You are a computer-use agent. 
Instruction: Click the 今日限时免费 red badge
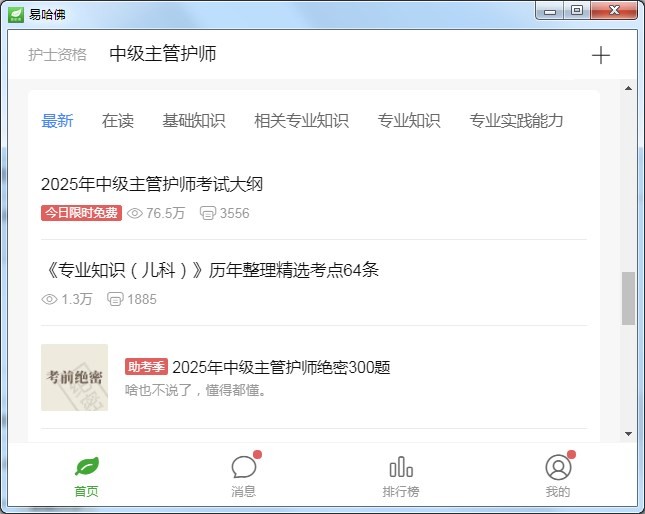pyautogui.click(x=81, y=213)
